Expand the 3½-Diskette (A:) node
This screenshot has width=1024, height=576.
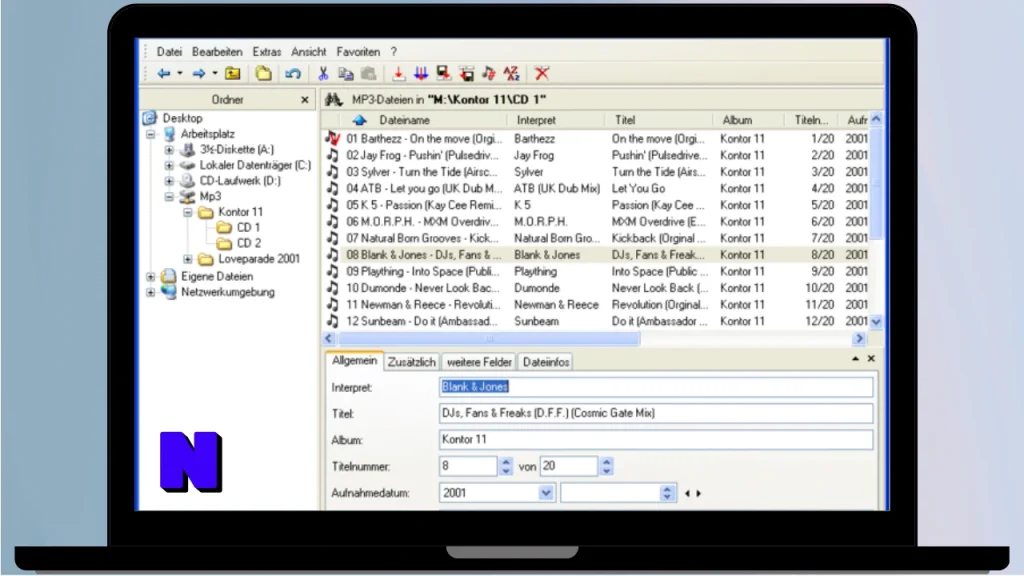[x=169, y=150]
